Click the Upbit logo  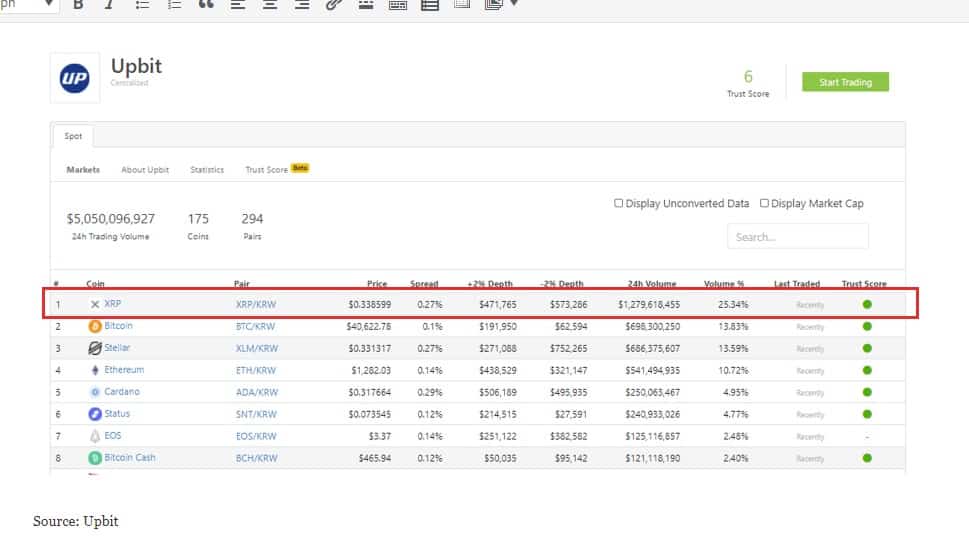[75, 78]
